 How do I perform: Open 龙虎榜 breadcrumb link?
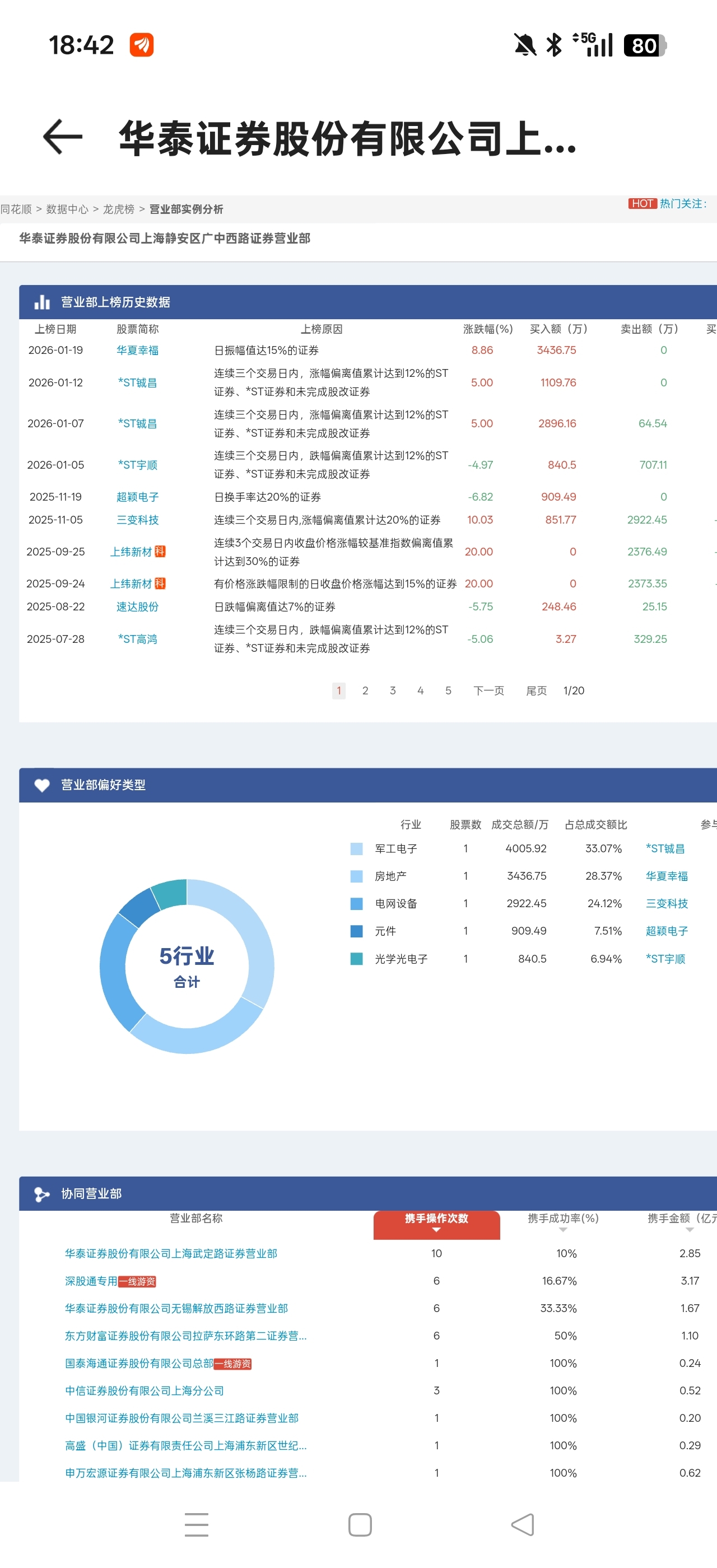119,209
